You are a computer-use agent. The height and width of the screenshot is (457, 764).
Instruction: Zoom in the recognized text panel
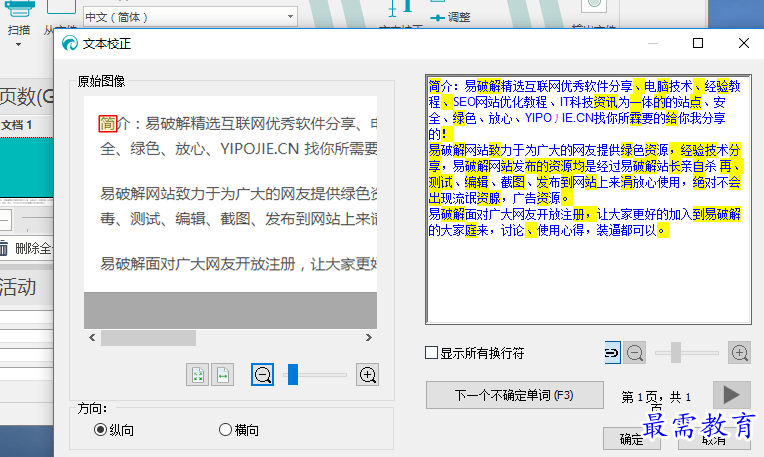(740, 353)
